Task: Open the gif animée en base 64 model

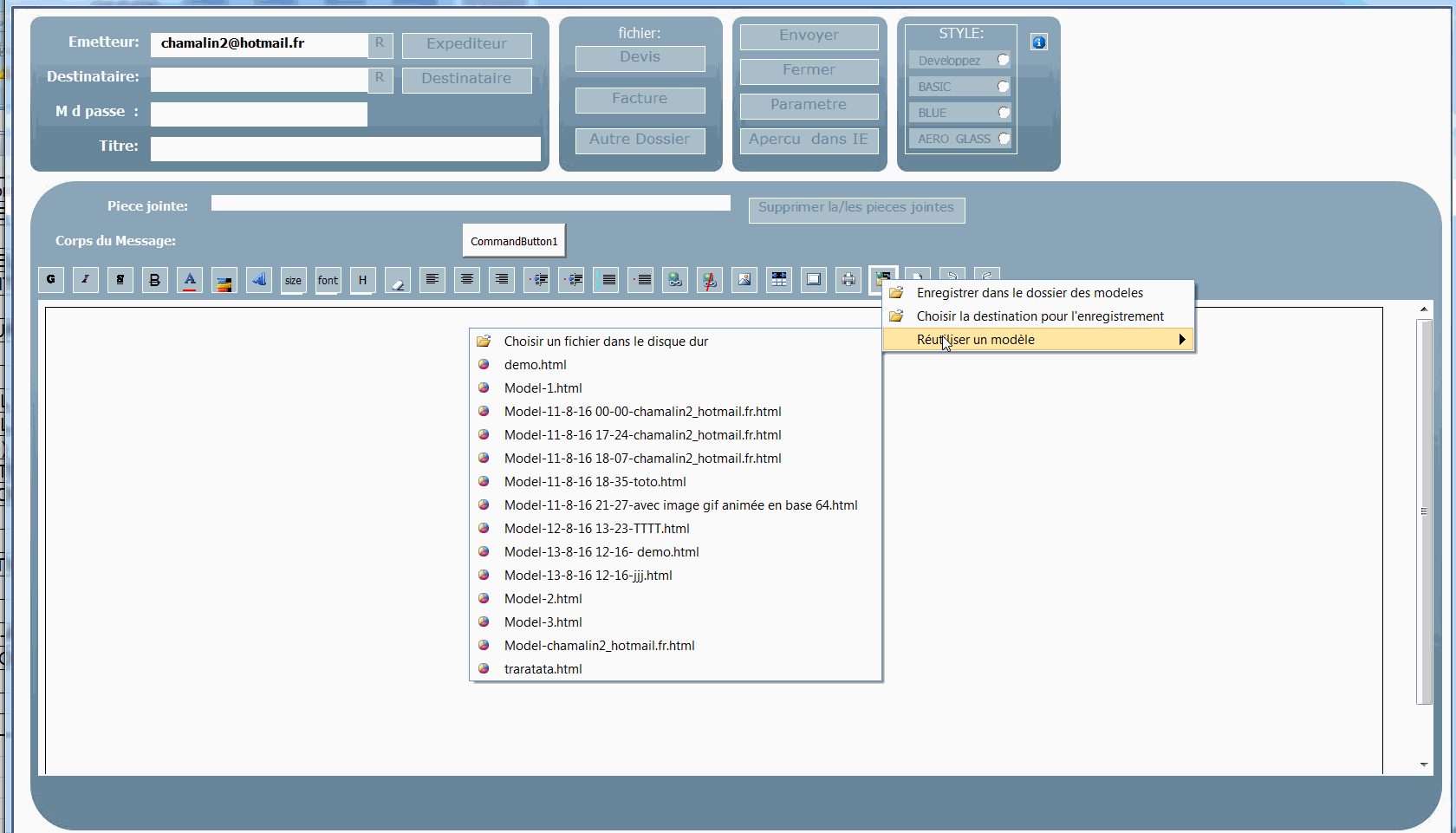Action: [675, 505]
